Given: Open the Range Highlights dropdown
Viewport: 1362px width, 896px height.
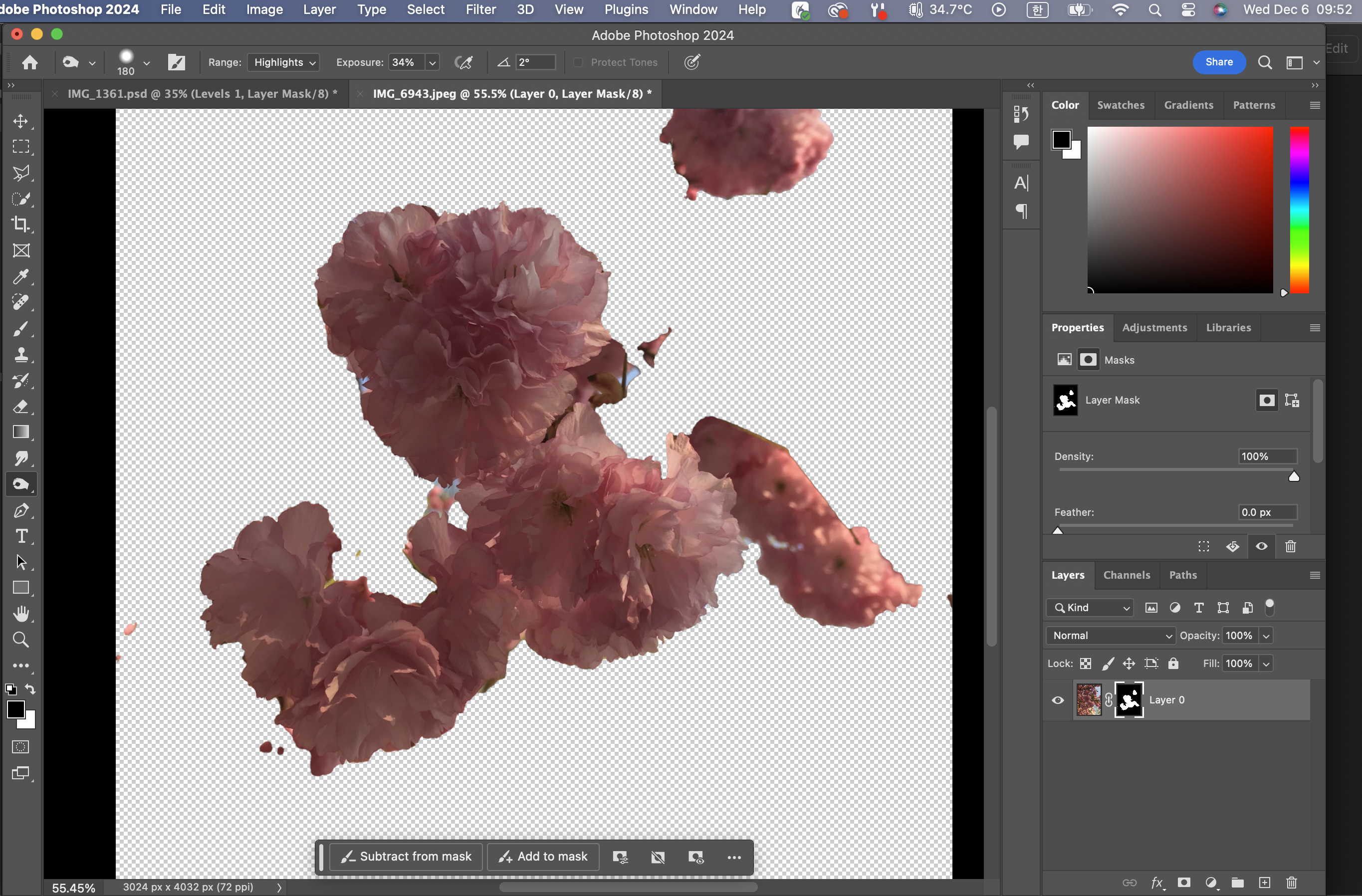Looking at the screenshot, I should [284, 62].
